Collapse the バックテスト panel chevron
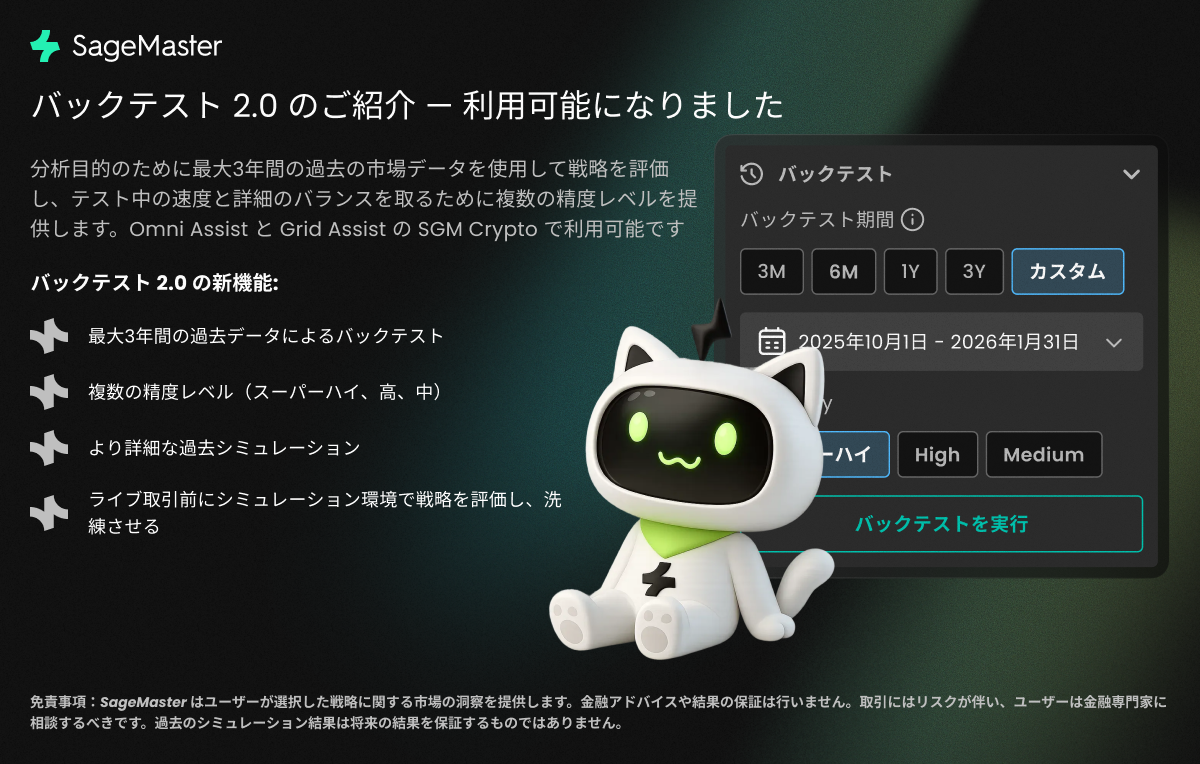1200x764 pixels. click(1131, 174)
